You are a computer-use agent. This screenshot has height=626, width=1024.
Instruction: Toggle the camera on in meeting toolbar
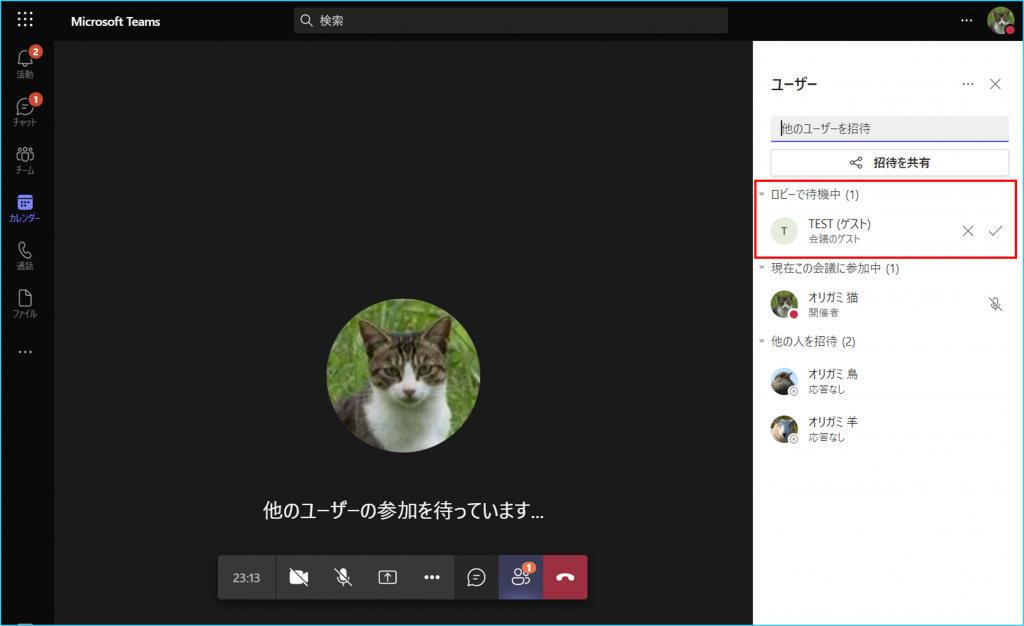(x=298, y=577)
